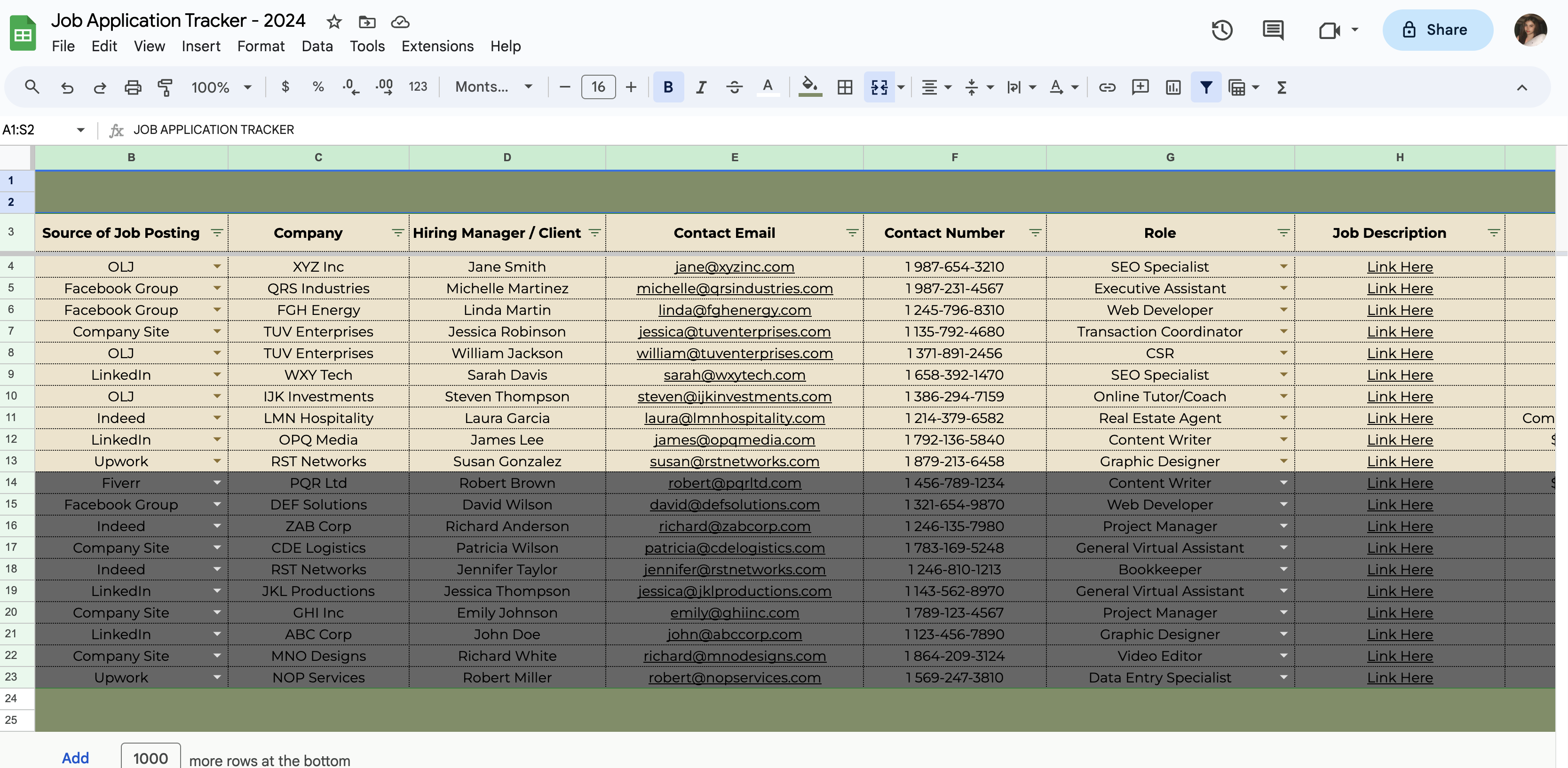Open the text color picker

(x=768, y=87)
